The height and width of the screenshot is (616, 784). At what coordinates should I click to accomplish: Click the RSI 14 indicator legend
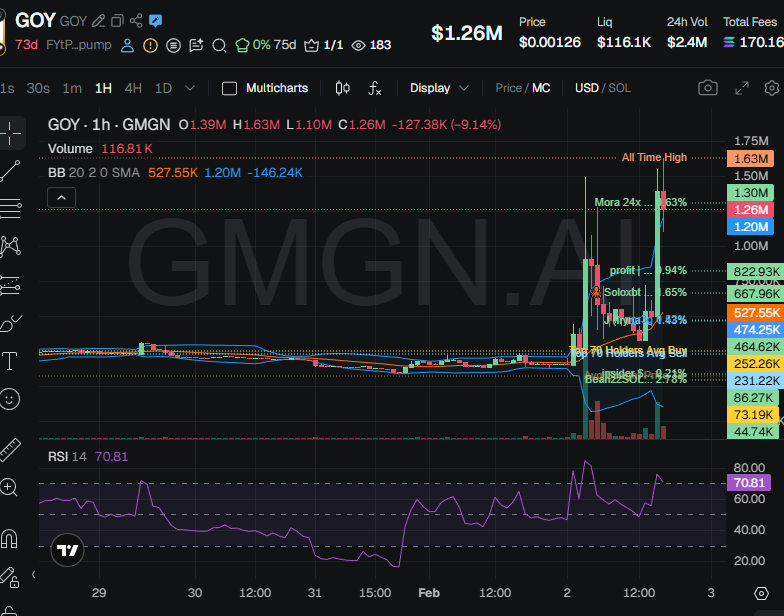(67, 457)
